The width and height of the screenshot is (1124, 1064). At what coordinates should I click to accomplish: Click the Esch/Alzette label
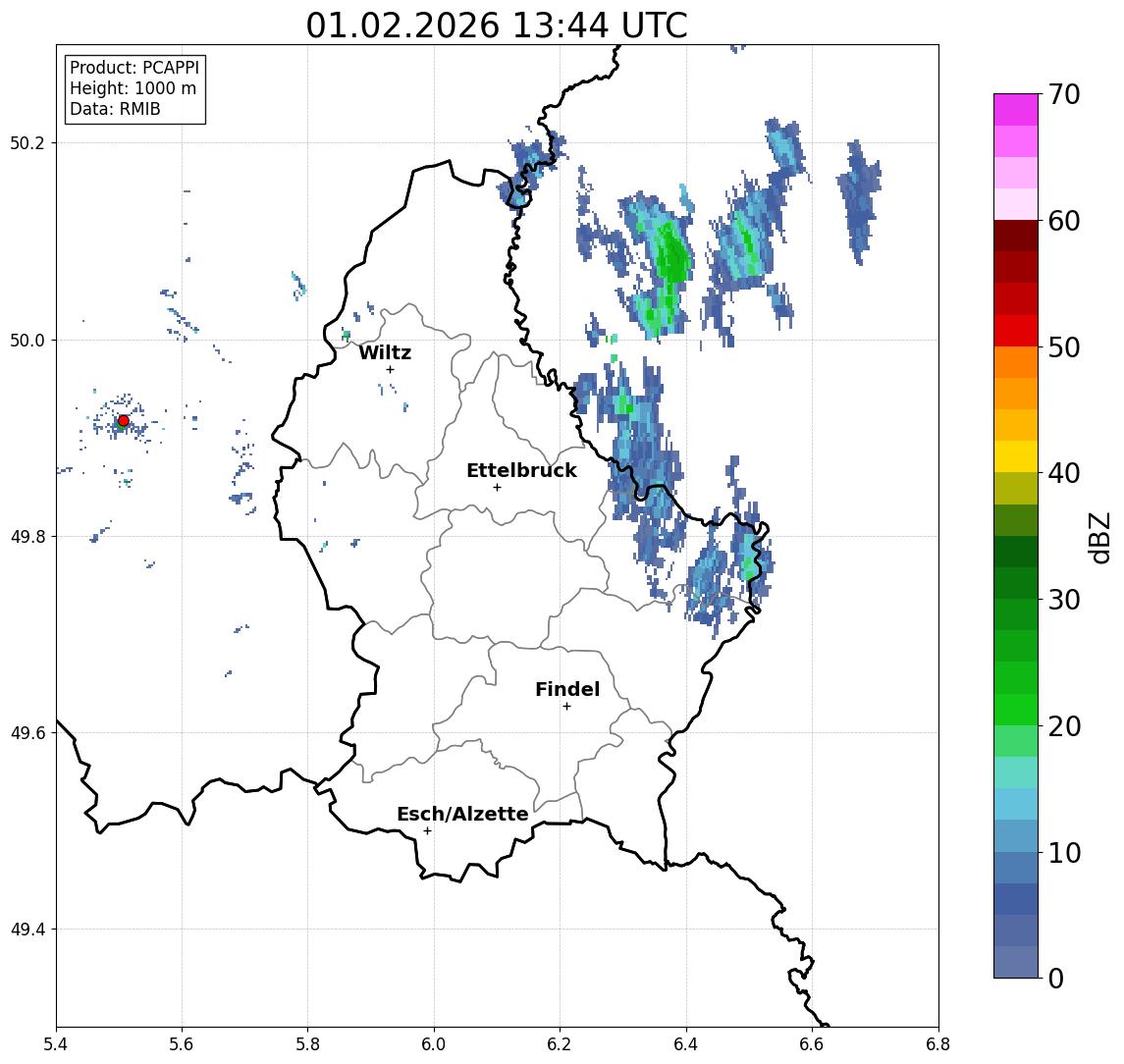point(462,815)
